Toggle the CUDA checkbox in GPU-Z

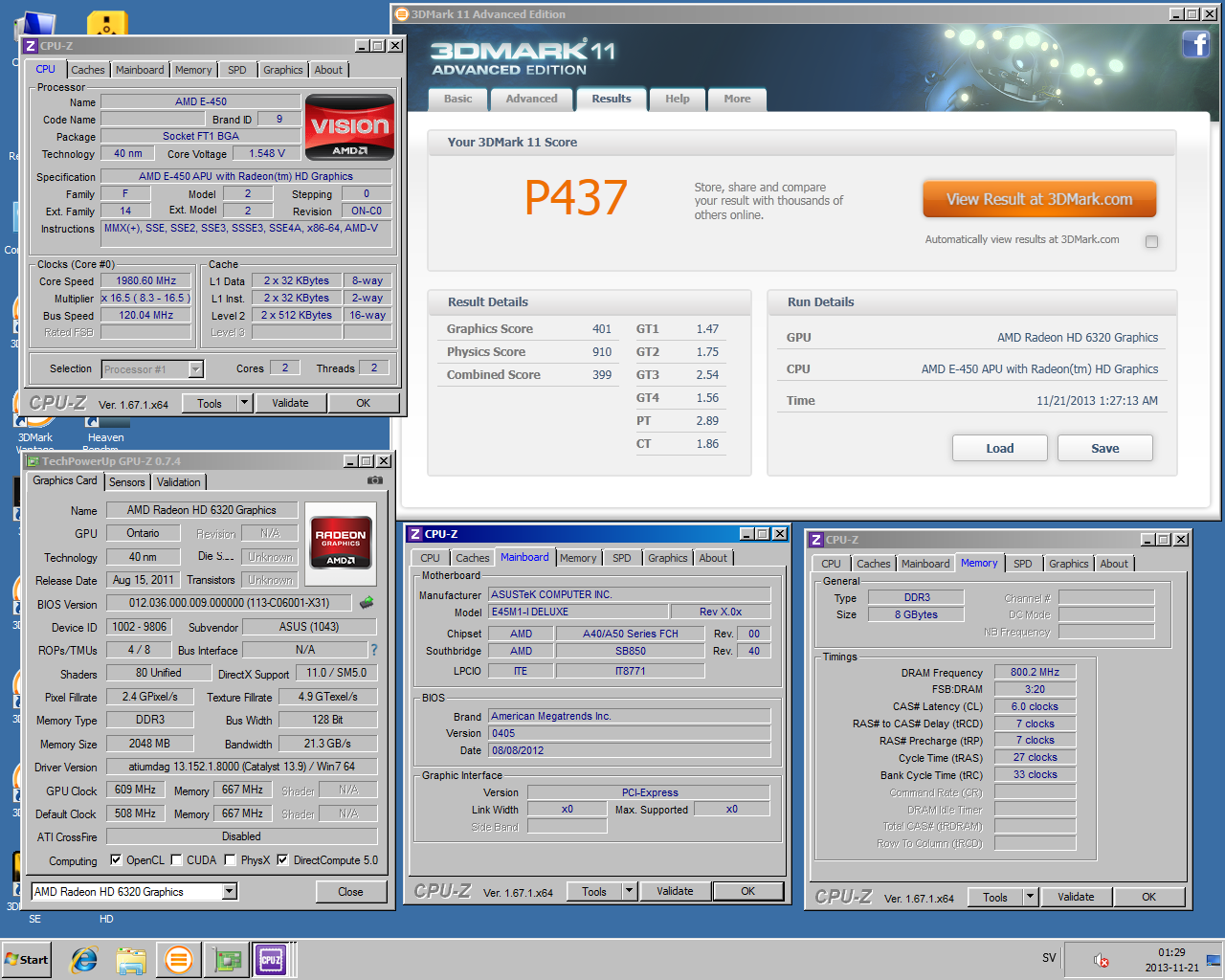177,859
